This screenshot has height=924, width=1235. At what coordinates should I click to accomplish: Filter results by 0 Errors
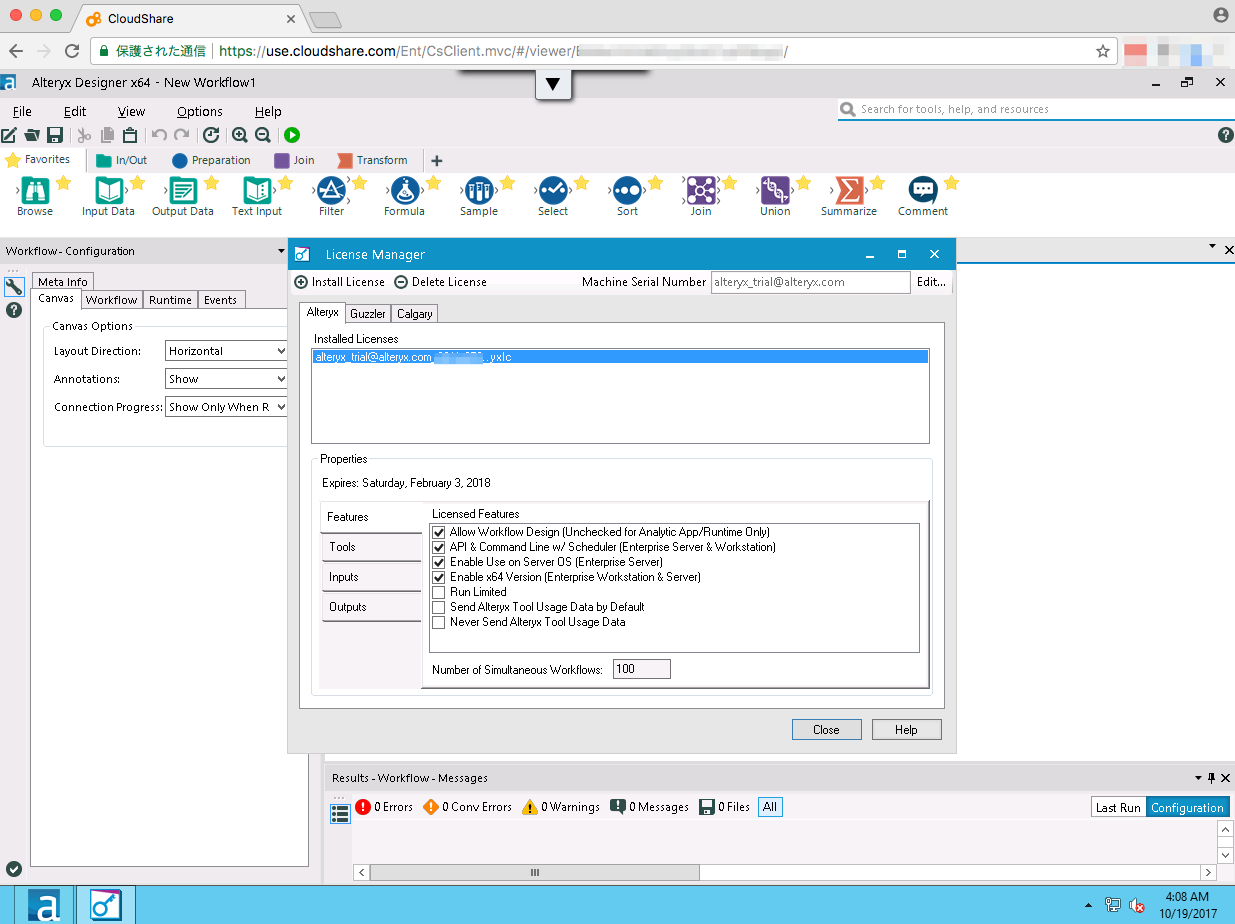tap(384, 807)
